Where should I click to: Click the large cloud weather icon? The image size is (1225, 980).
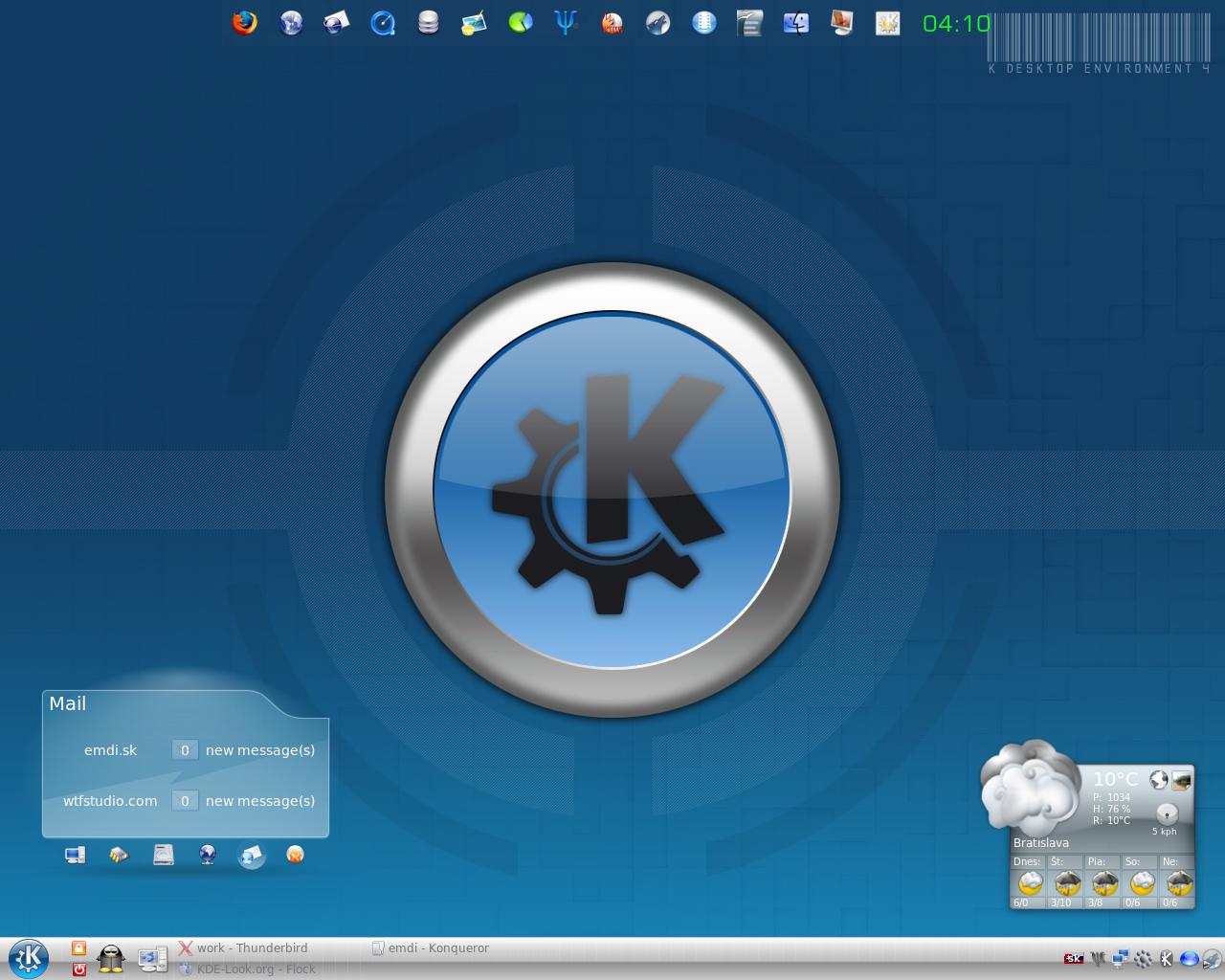pos(1029,787)
